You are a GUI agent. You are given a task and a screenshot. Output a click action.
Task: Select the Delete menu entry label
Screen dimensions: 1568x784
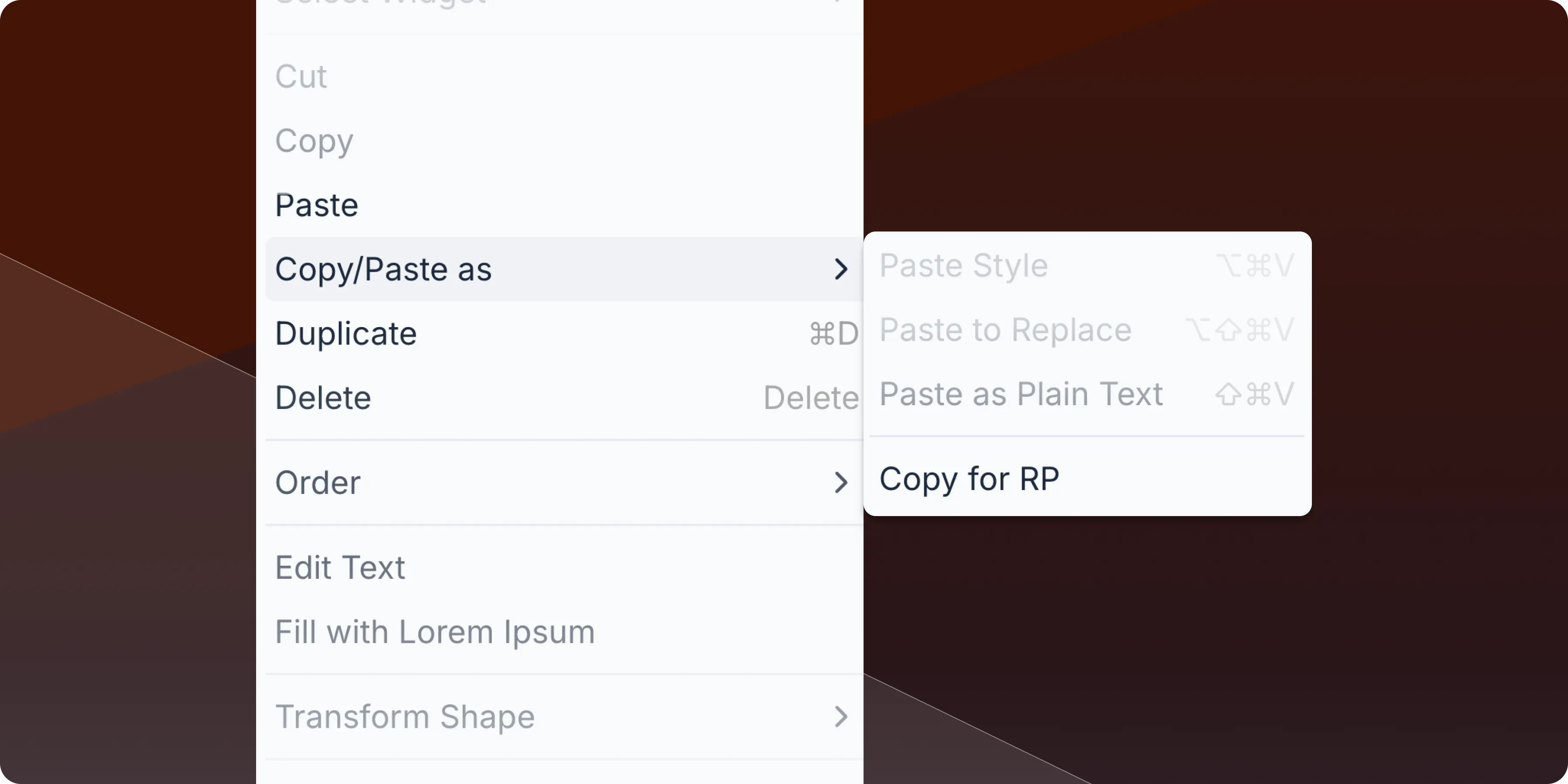[x=323, y=398]
